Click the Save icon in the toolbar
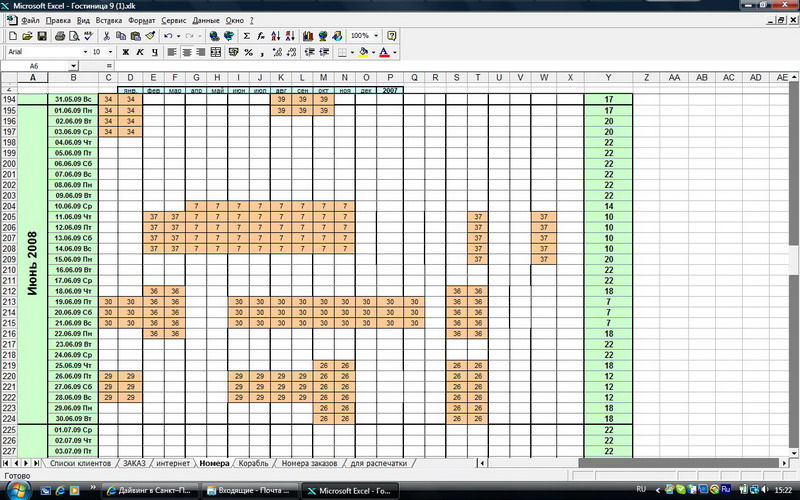800x500 pixels. click(42, 36)
